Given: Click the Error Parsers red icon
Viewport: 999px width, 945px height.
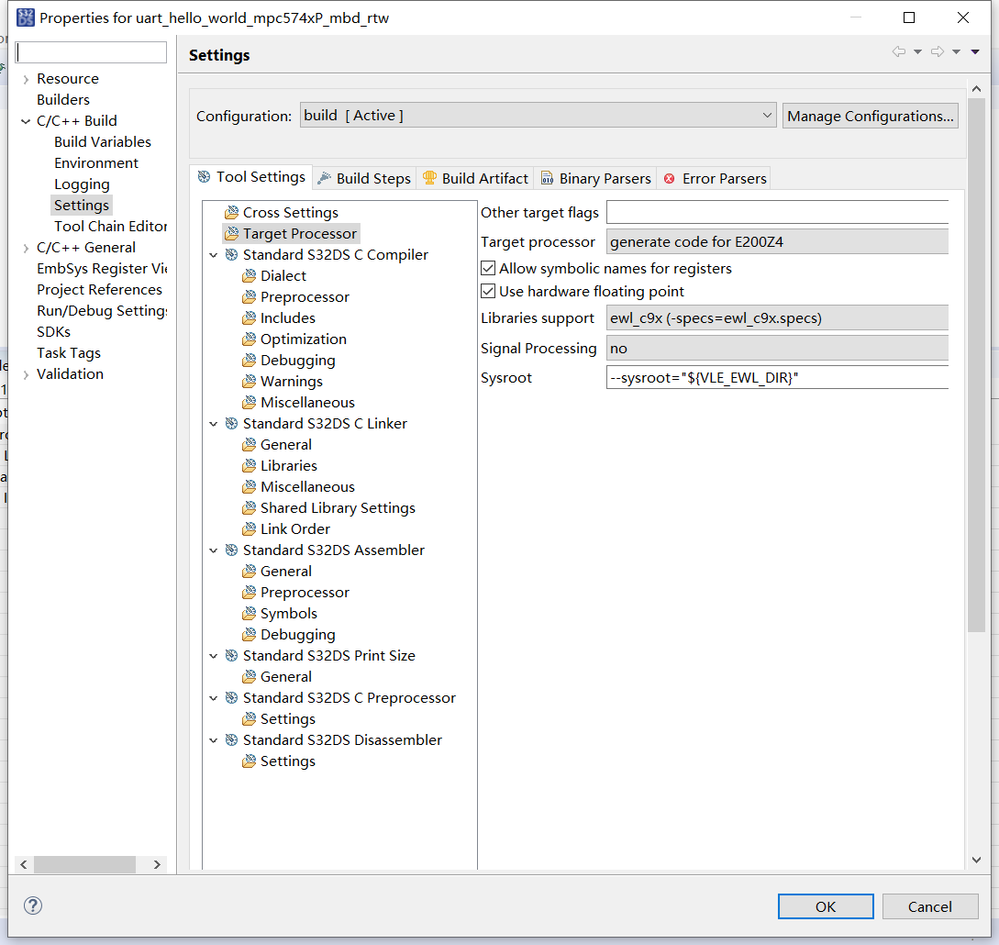Looking at the screenshot, I should point(669,179).
